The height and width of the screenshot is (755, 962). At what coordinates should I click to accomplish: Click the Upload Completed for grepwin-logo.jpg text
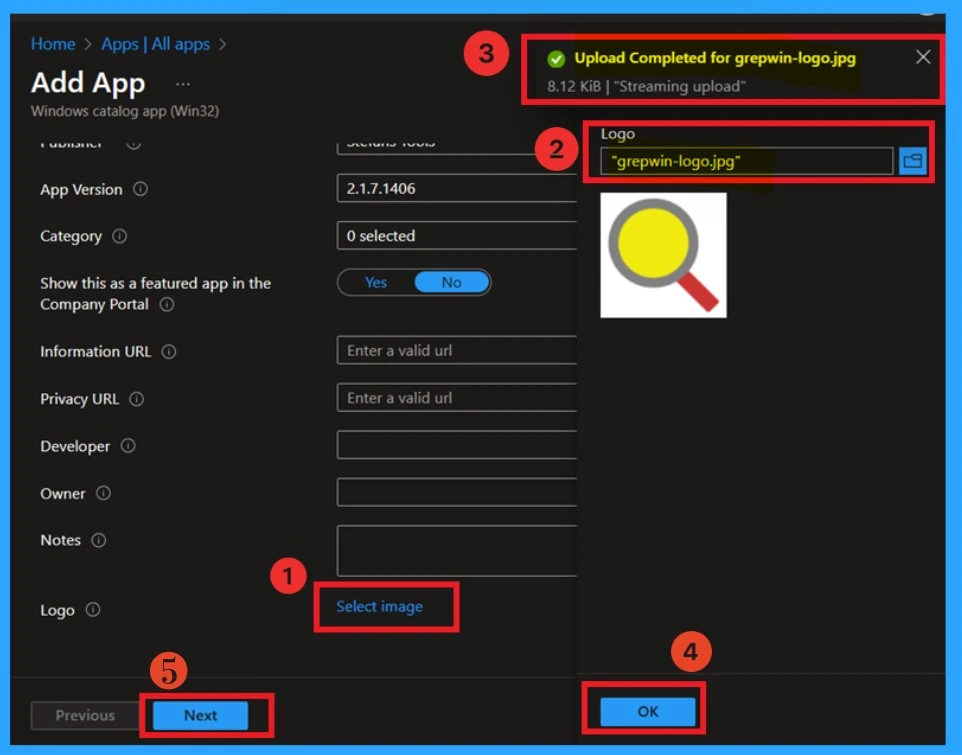point(715,58)
